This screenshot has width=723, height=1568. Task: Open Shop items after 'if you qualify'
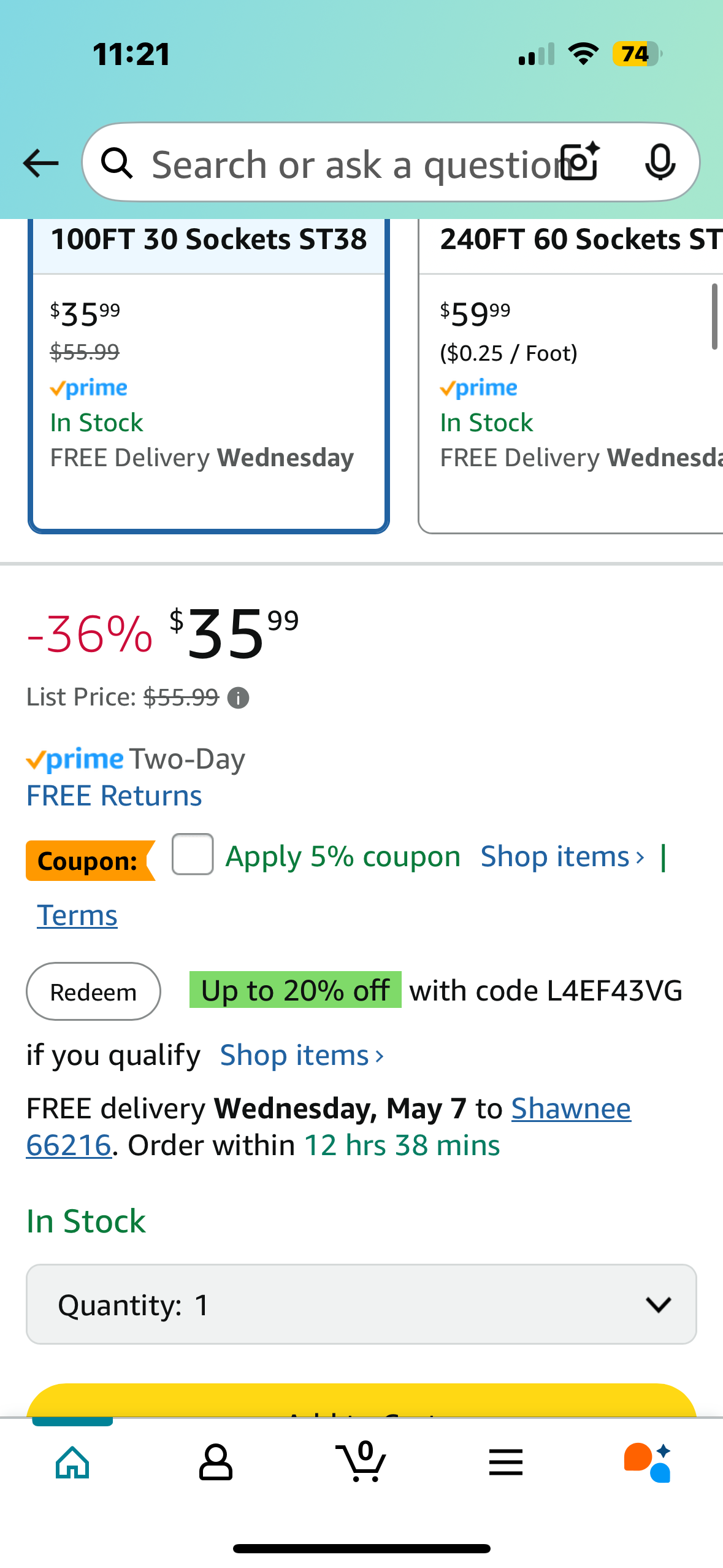click(302, 1055)
